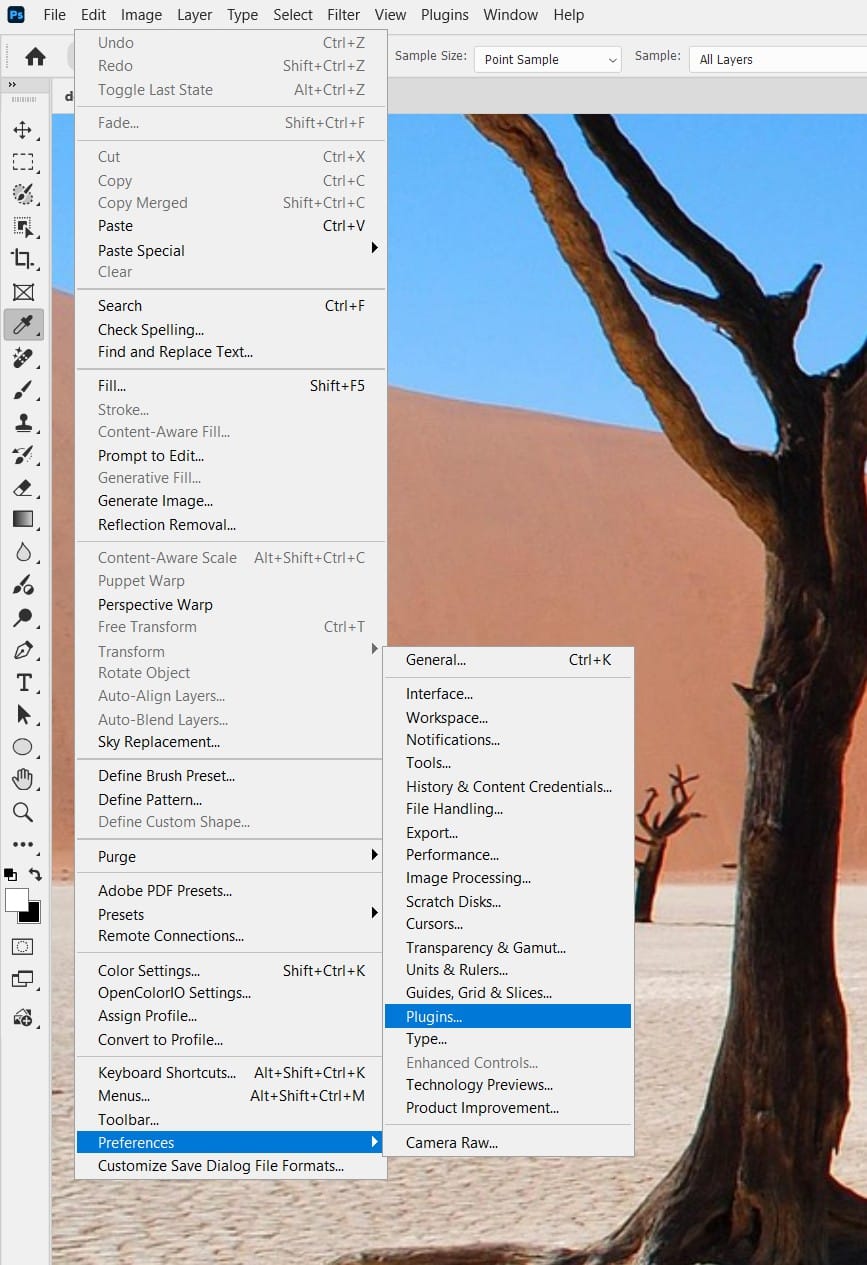
Task: Select the Spot Healing Brush tool
Action: 23,357
